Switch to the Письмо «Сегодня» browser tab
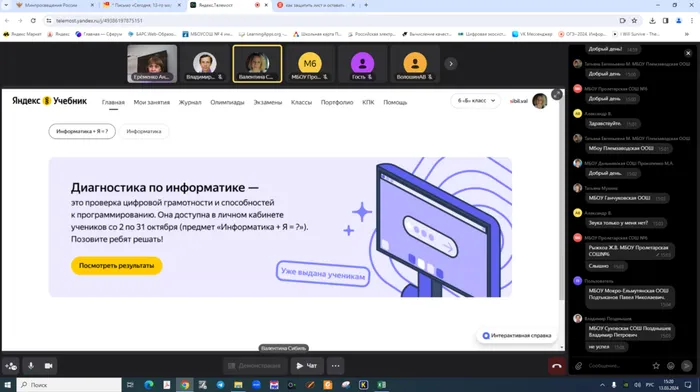 point(142,5)
